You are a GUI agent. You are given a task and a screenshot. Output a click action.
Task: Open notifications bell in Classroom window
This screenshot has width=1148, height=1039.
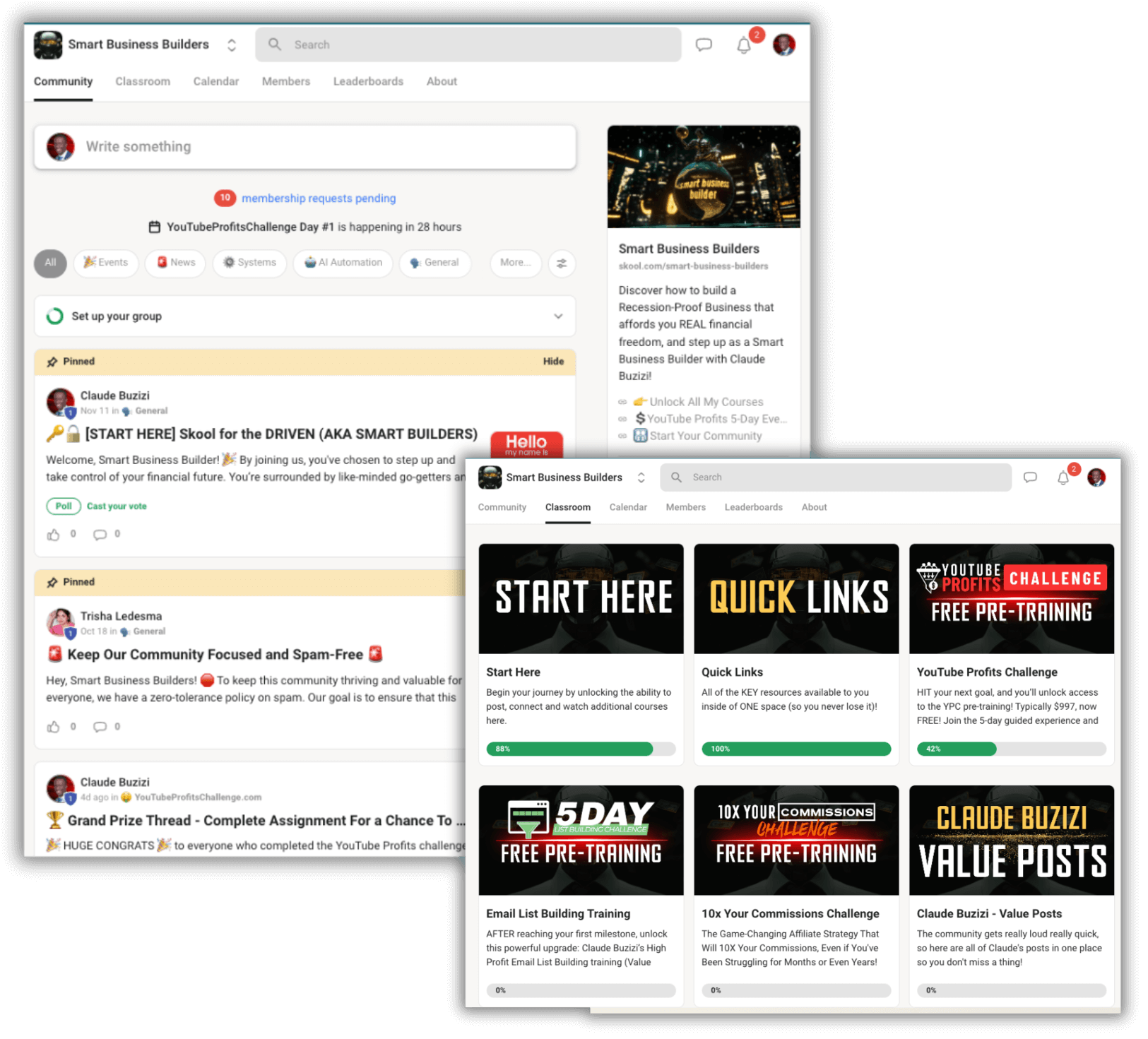click(1063, 478)
